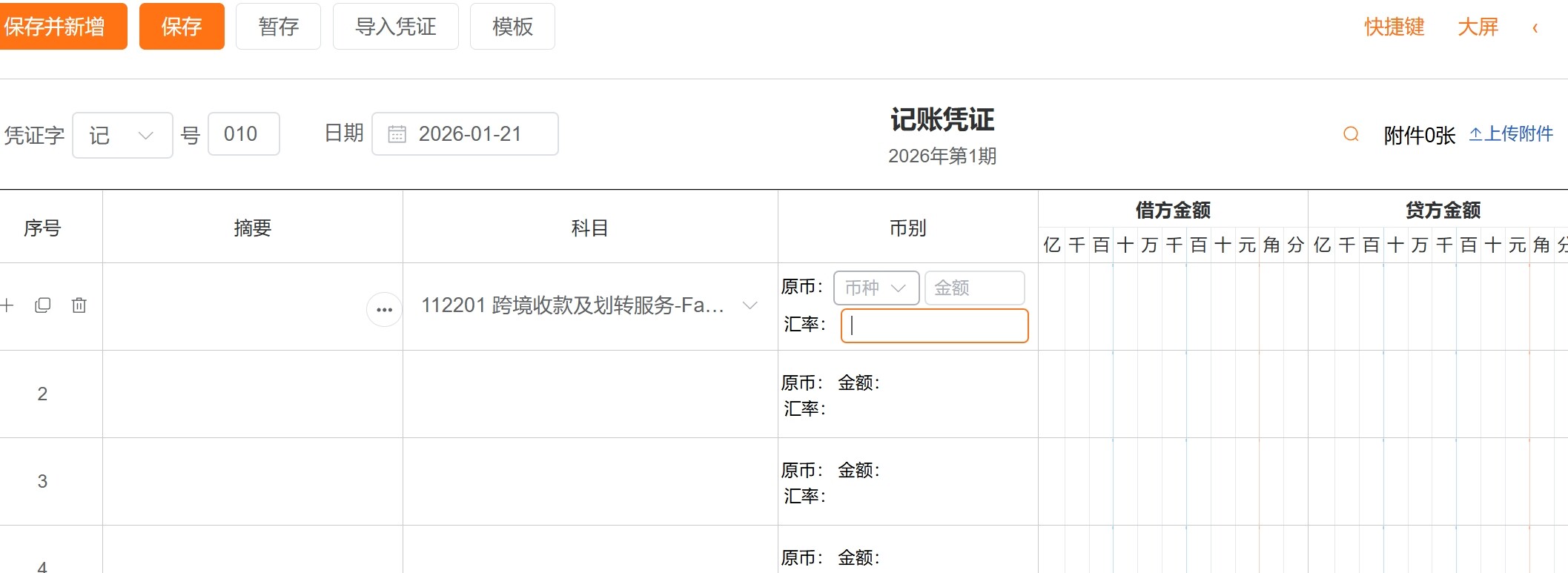Click the copy row icon
The image size is (1568, 573).
(x=43, y=305)
